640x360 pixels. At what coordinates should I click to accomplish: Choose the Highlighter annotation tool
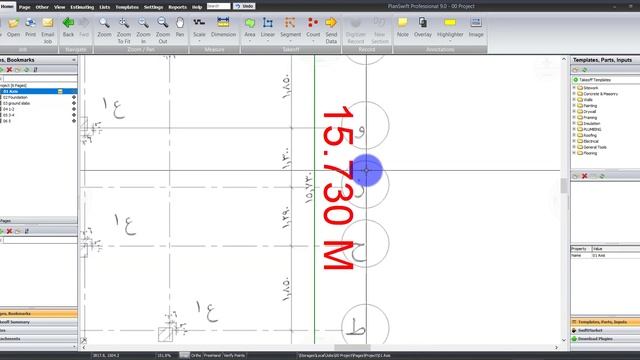[450, 27]
